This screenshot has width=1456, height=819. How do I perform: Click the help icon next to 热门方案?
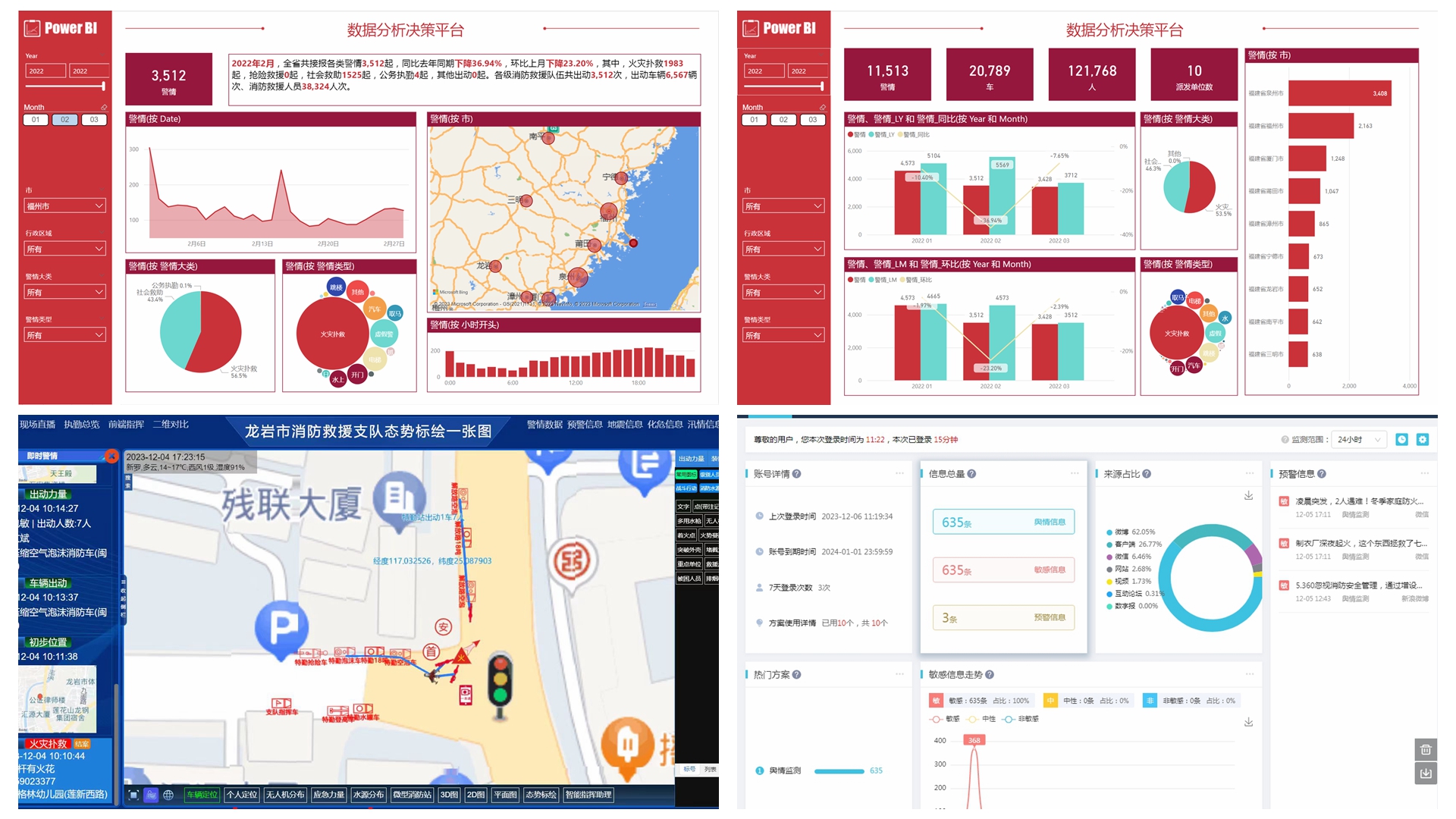pyautogui.click(x=796, y=674)
